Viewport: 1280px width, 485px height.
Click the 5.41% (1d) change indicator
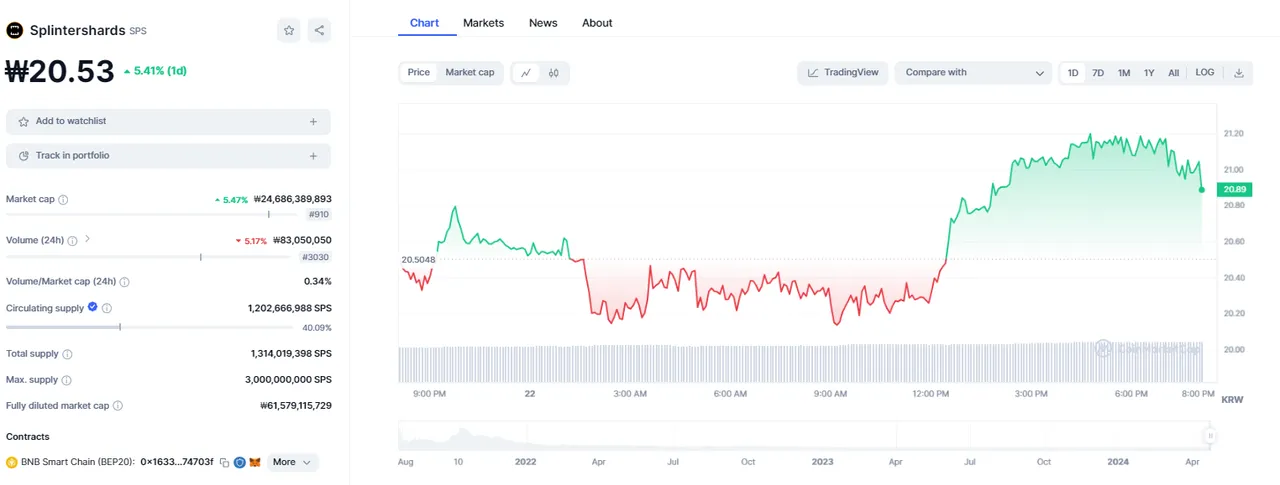pos(155,71)
